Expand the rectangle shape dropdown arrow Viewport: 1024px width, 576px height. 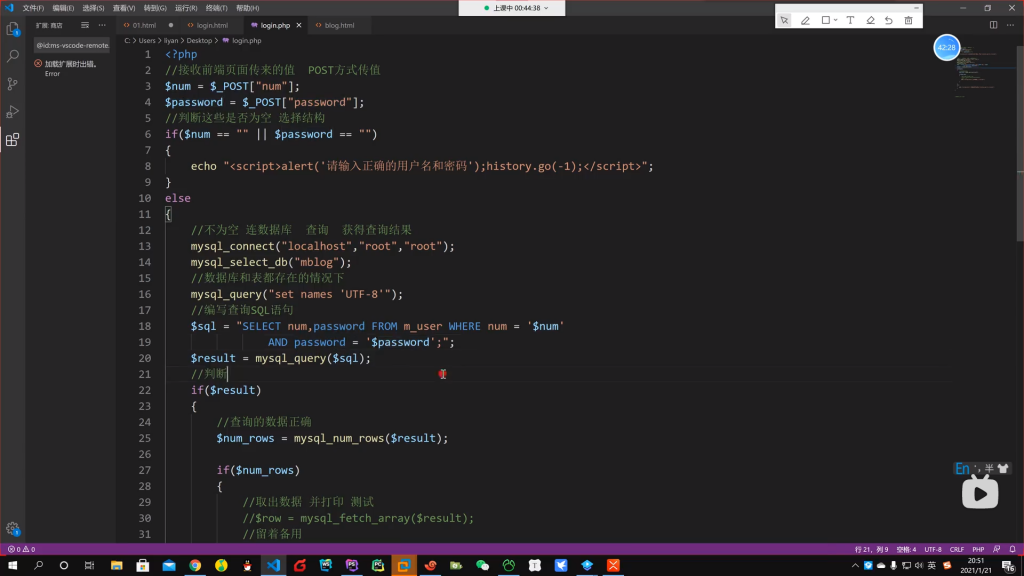836,20
